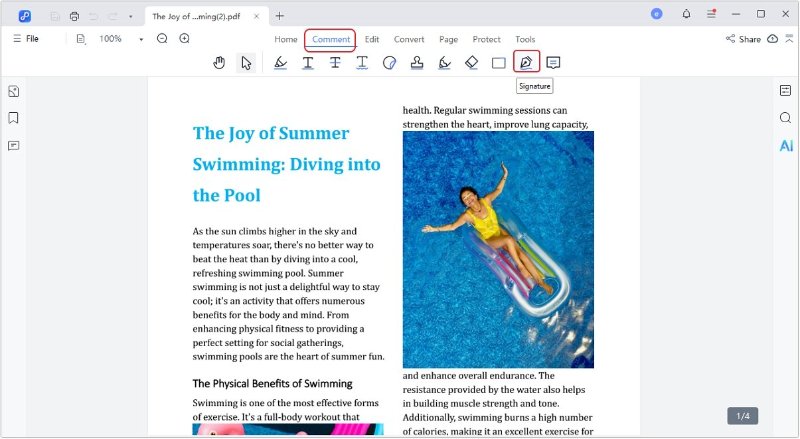Open a new tab with plus button
Screen dimensions: 800x439
tap(280, 16)
